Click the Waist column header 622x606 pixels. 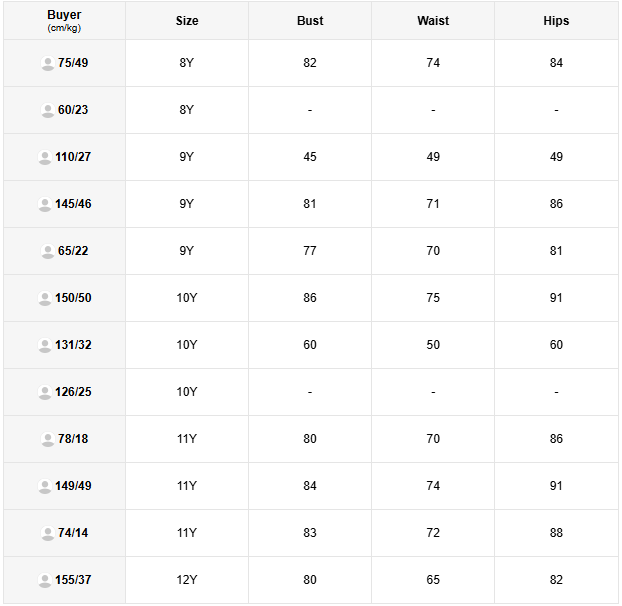(x=433, y=21)
